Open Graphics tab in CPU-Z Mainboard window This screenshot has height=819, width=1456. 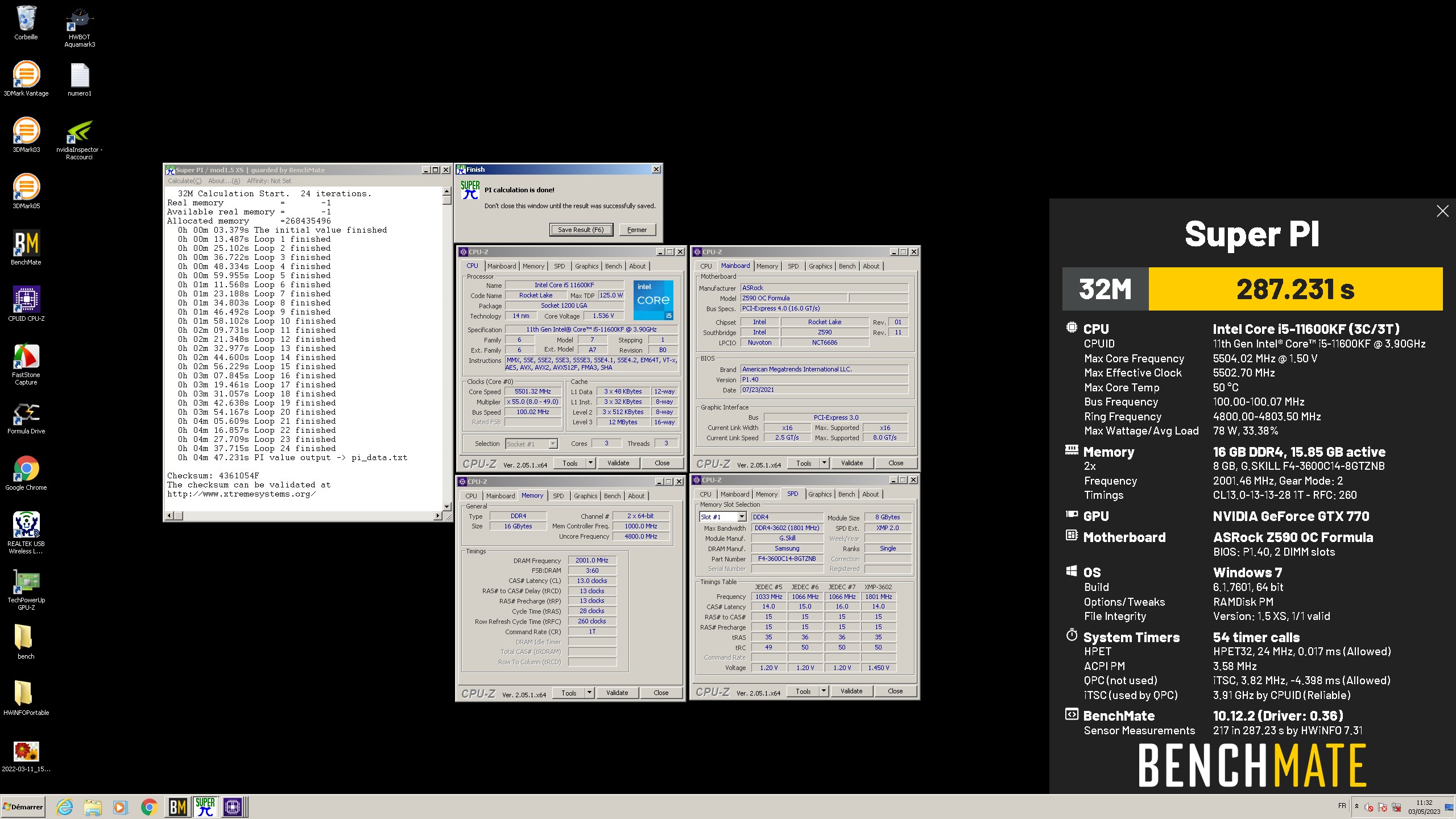820,266
